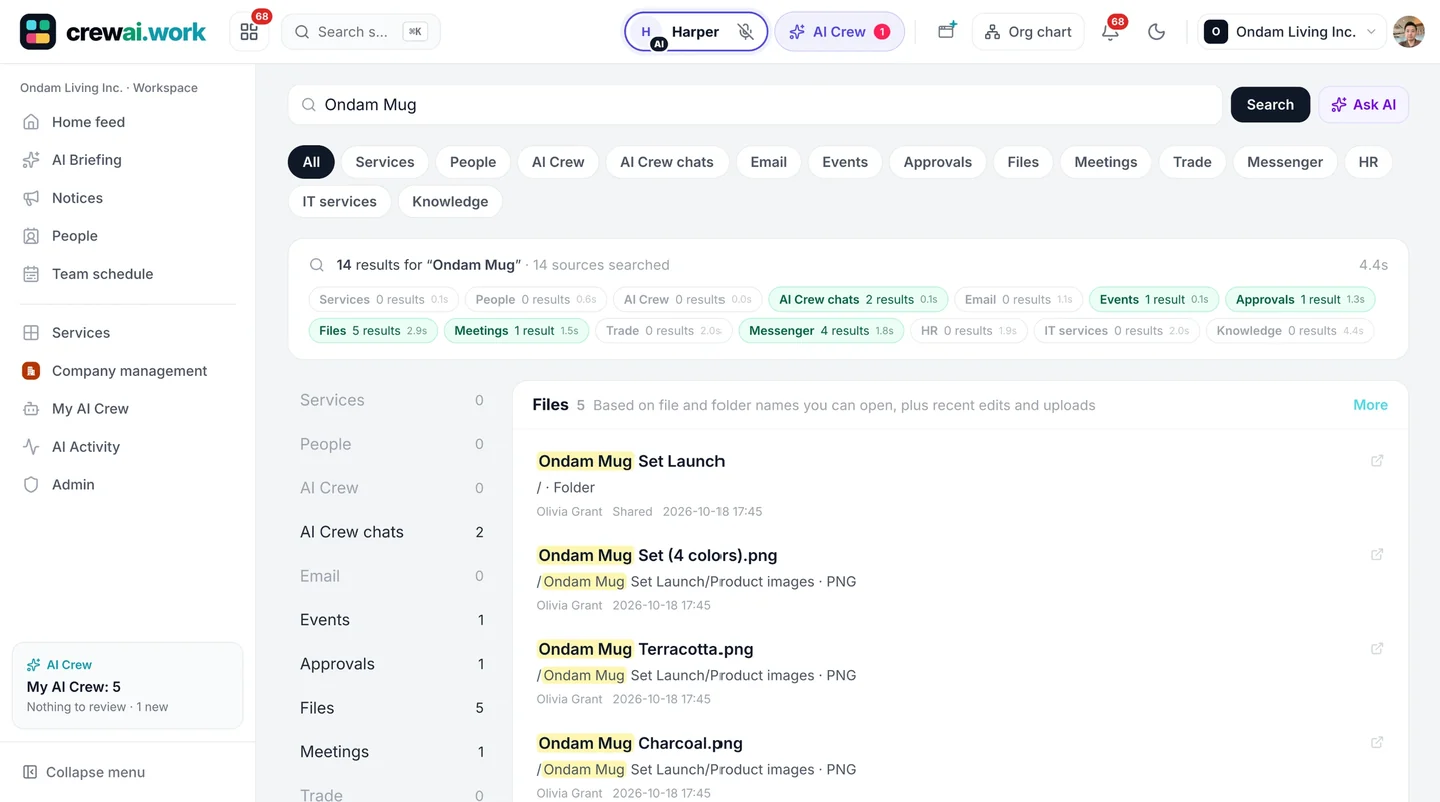Click the top Search s... box
The width and height of the screenshot is (1440, 802).
click(x=361, y=32)
